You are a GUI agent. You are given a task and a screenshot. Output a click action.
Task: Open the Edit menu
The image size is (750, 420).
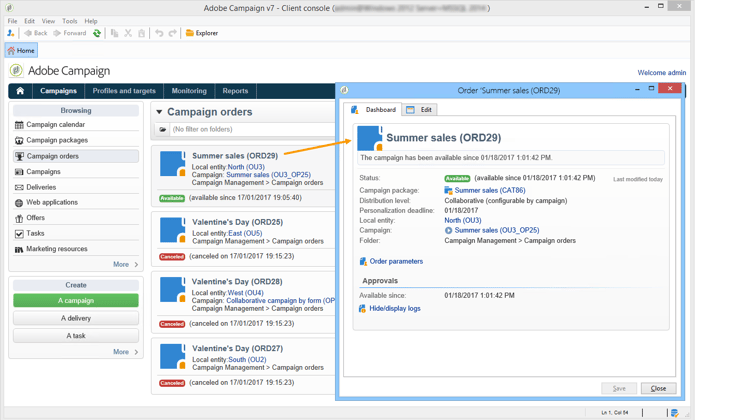(x=30, y=21)
